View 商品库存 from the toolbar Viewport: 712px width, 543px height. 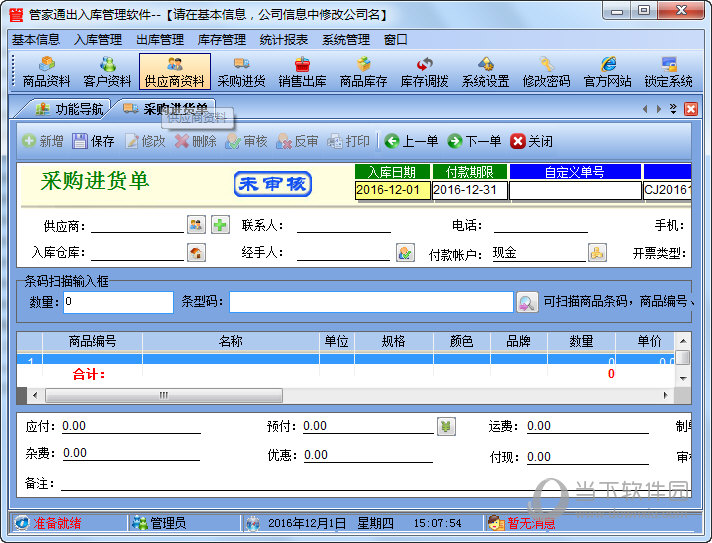(x=363, y=72)
